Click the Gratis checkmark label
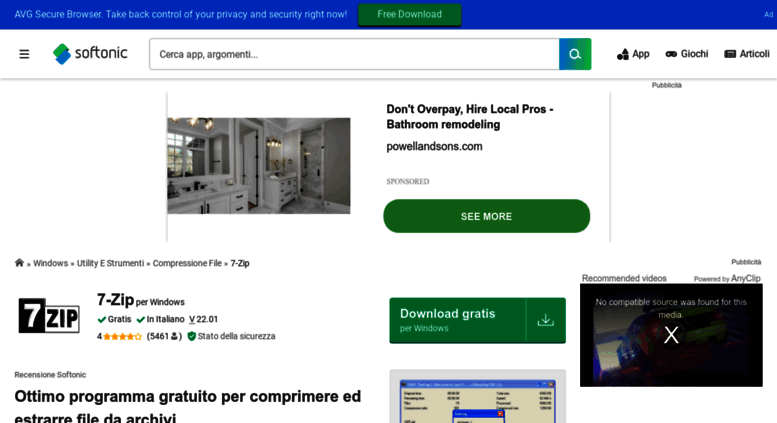The image size is (777, 423). [x=114, y=319]
